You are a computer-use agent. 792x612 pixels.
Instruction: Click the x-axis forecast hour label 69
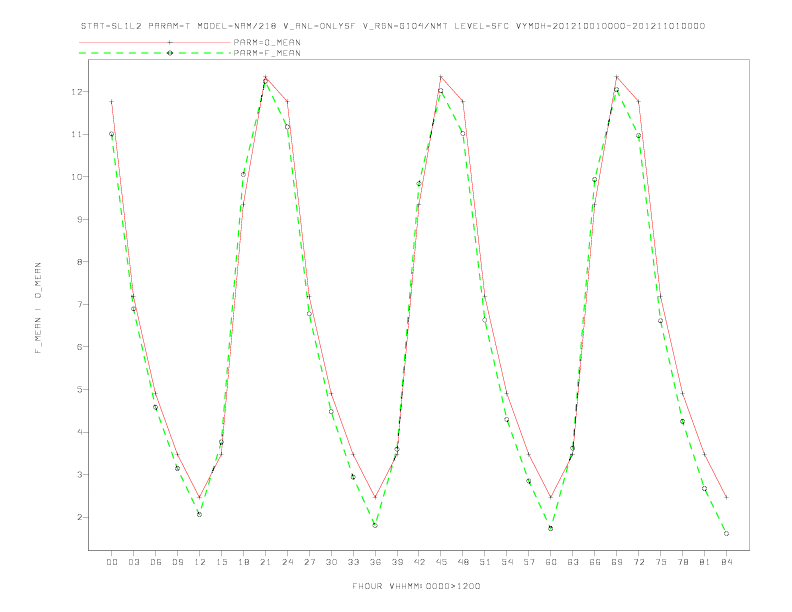617,562
